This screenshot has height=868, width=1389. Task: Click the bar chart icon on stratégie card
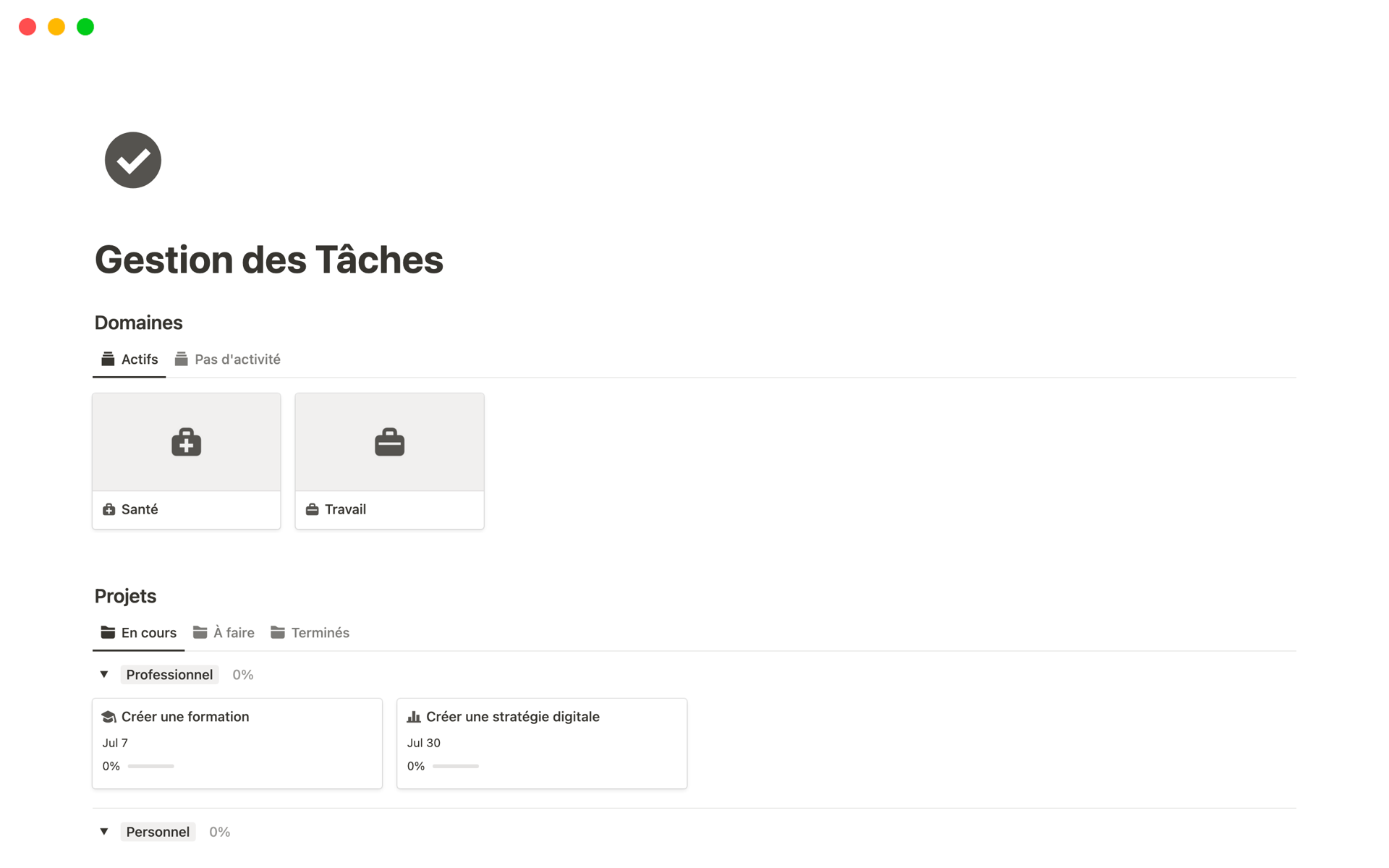tap(414, 717)
